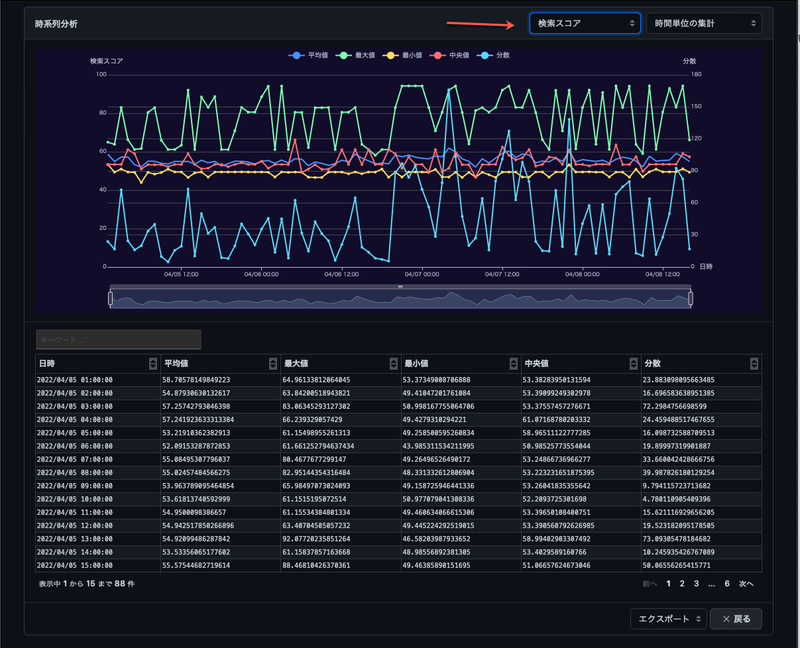Open the 検索スコア metric dropdown
The image size is (800, 648).
tap(584, 22)
